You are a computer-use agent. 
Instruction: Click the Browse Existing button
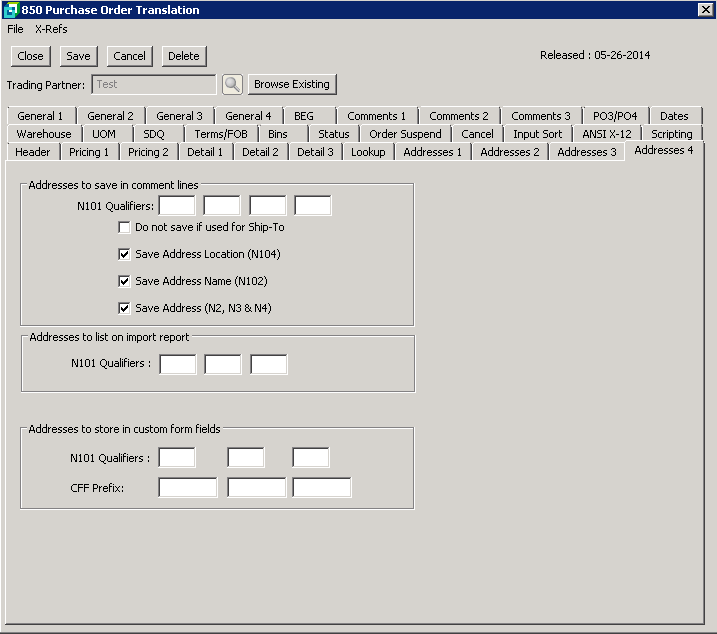(291, 84)
